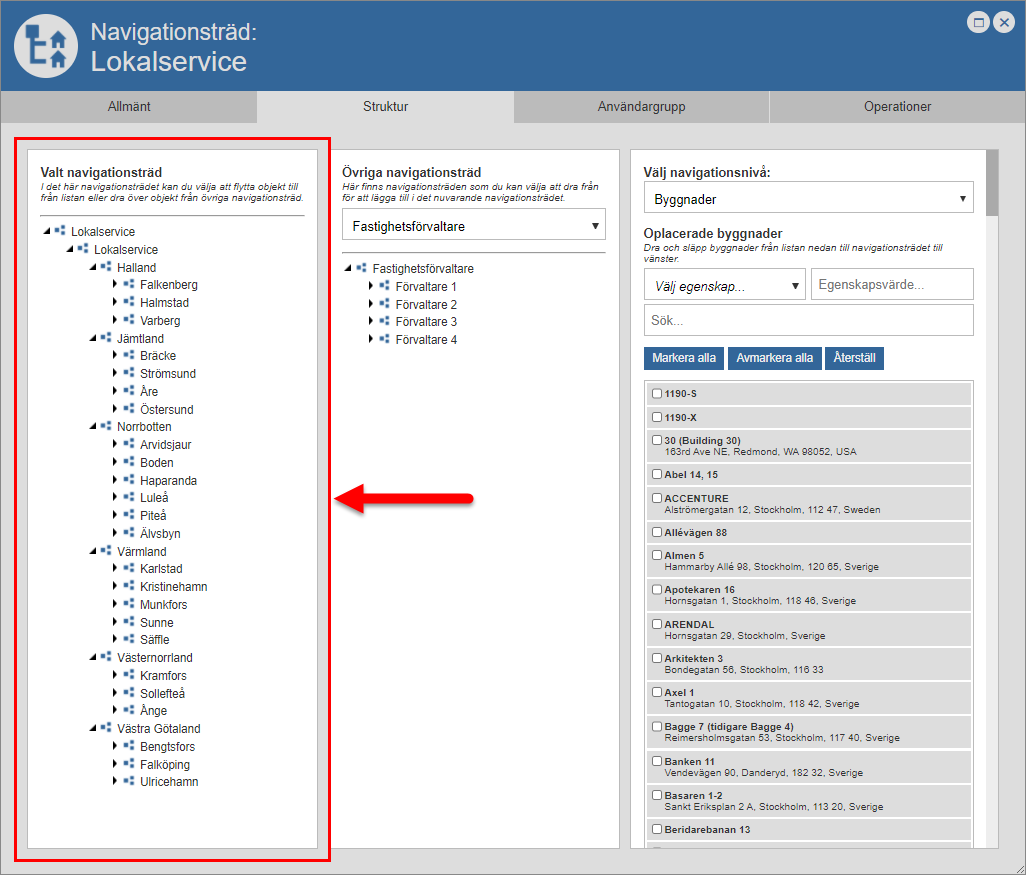
Task: Open the Fastighetsförvaltare navigation tree dropdown
Action: point(473,226)
